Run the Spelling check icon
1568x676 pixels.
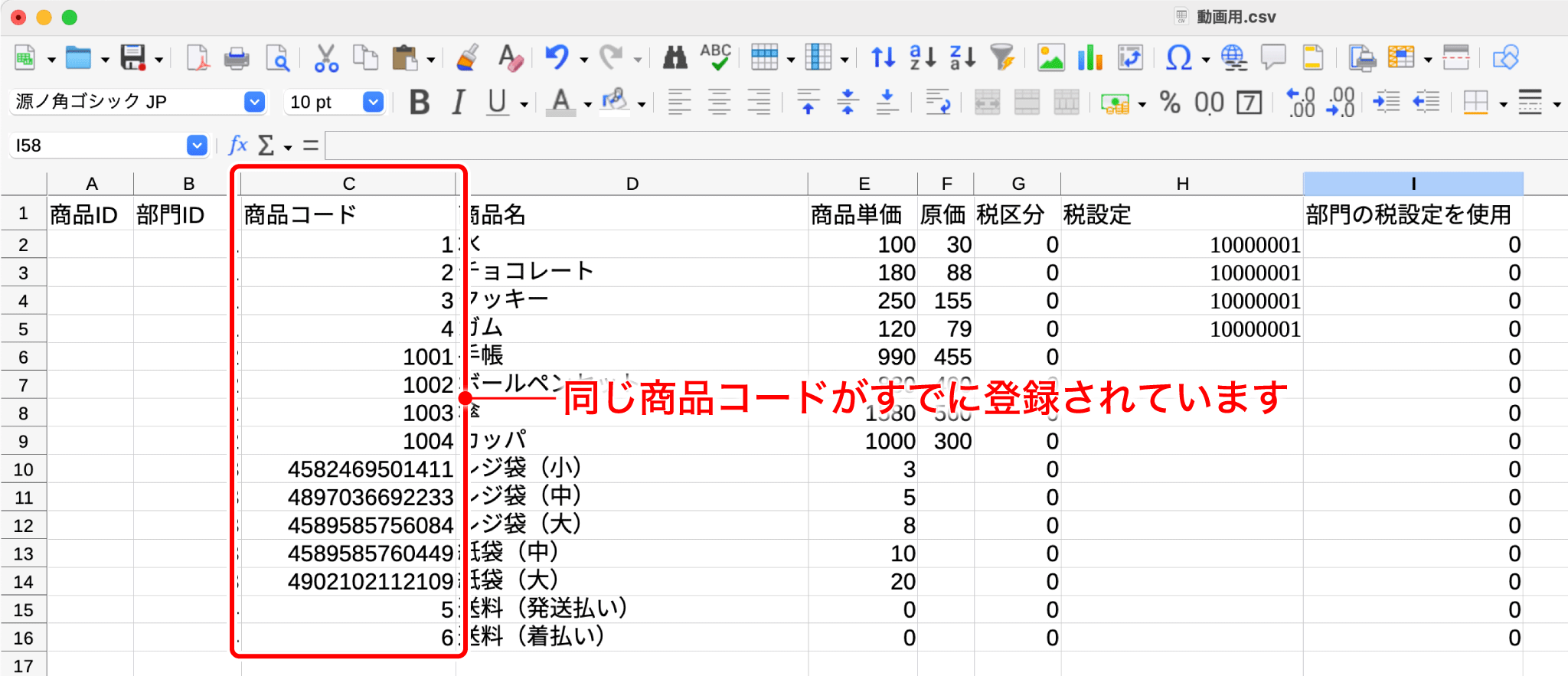pos(716,57)
